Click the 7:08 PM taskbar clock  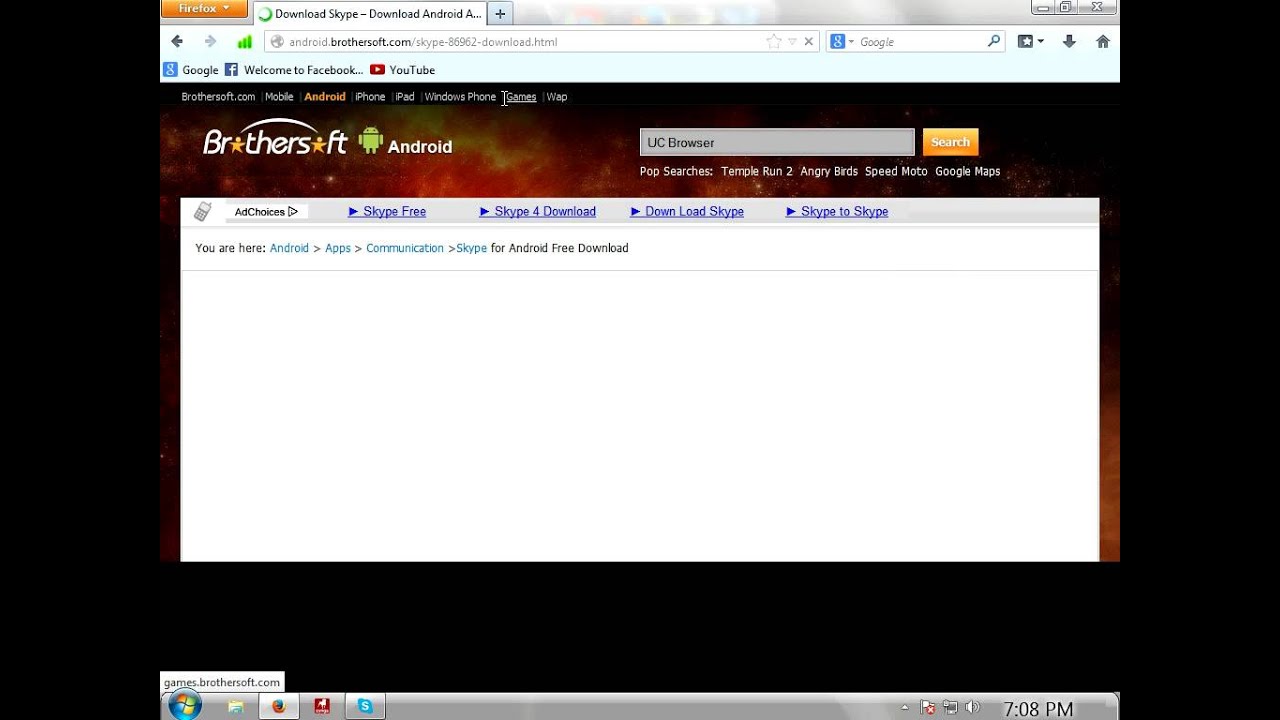click(1038, 708)
